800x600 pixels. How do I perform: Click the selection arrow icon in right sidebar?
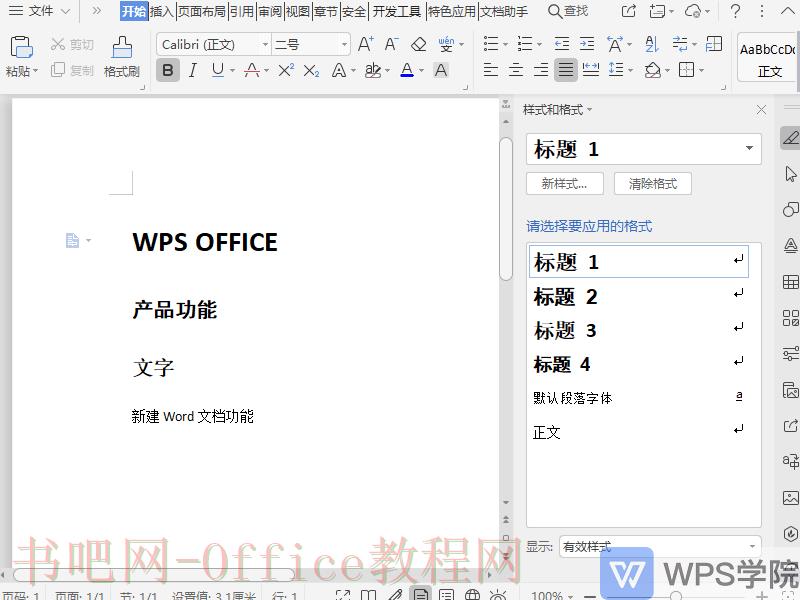pos(790,174)
